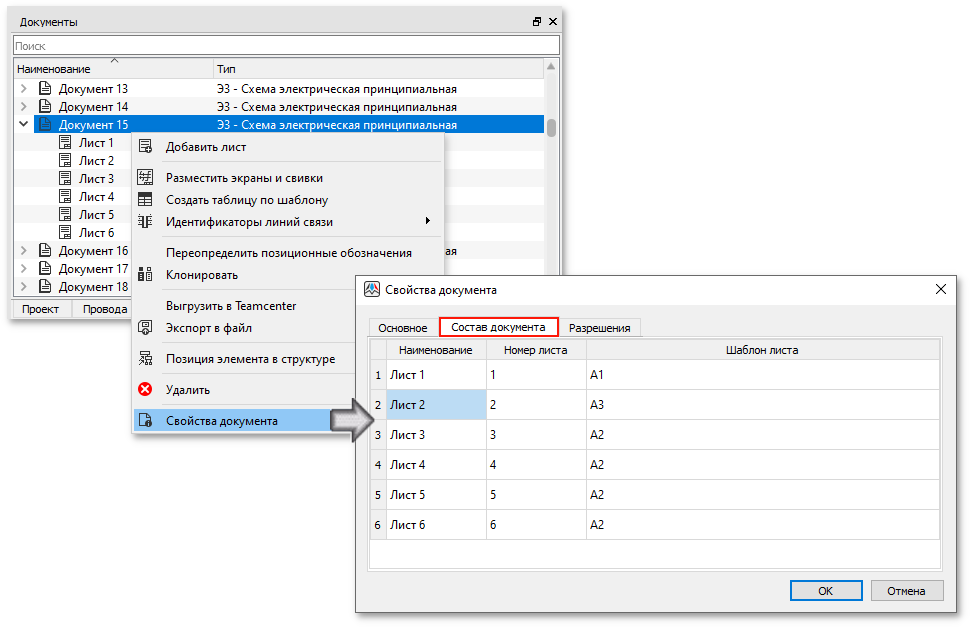Expand the Документ 13 tree node
970x627 pixels.
point(24,89)
